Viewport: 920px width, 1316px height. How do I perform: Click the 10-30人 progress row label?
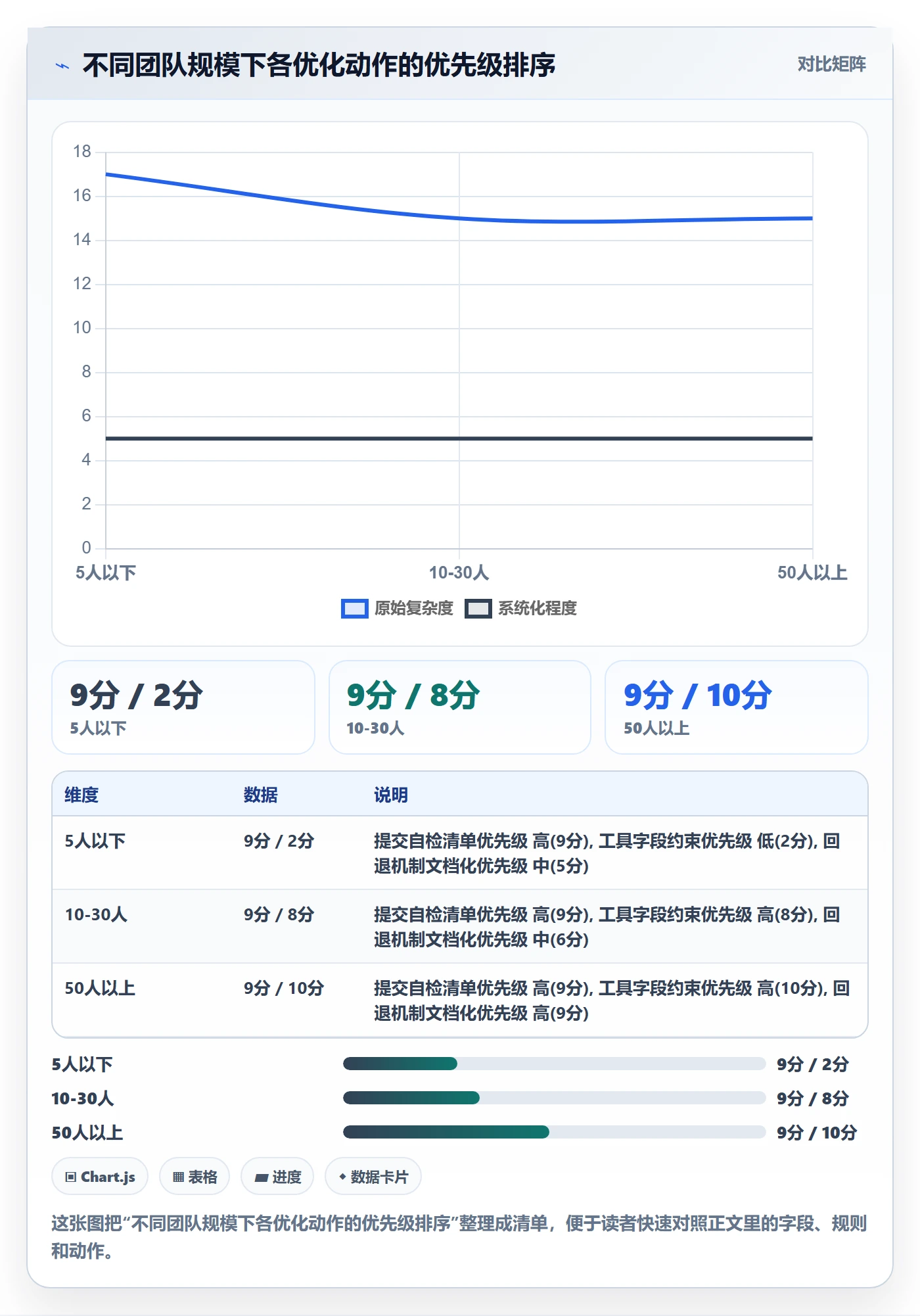83,1098
